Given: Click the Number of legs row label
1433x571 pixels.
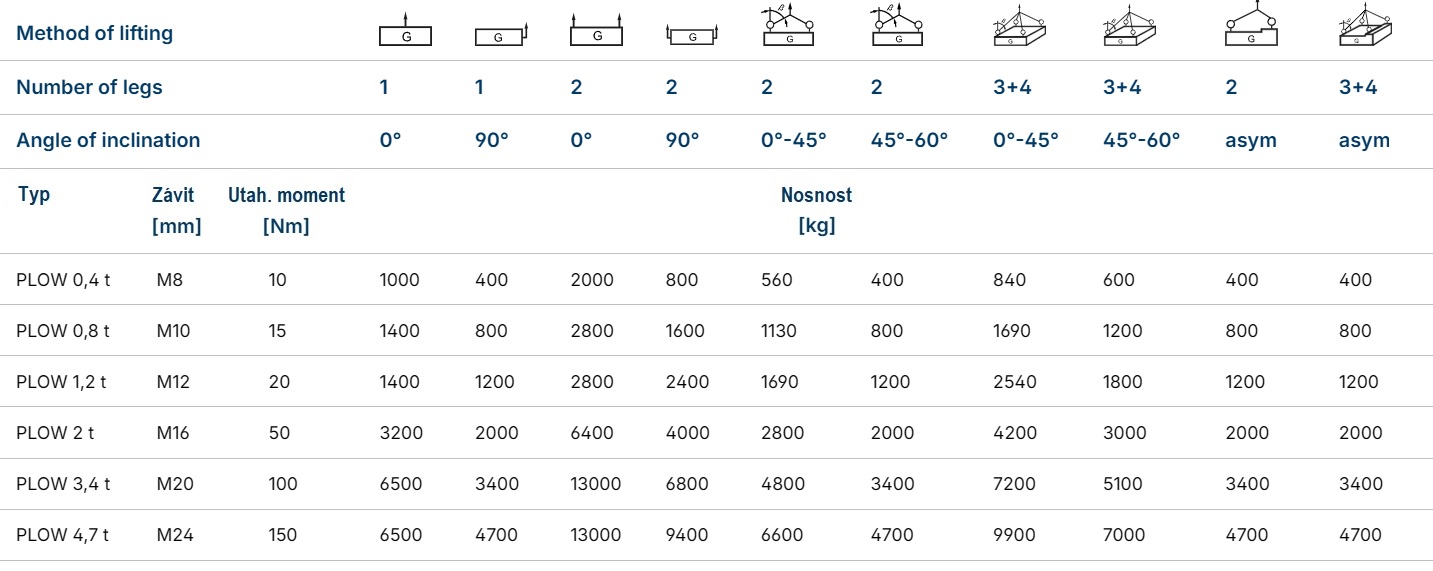Looking at the screenshot, I should pyautogui.click(x=89, y=87).
